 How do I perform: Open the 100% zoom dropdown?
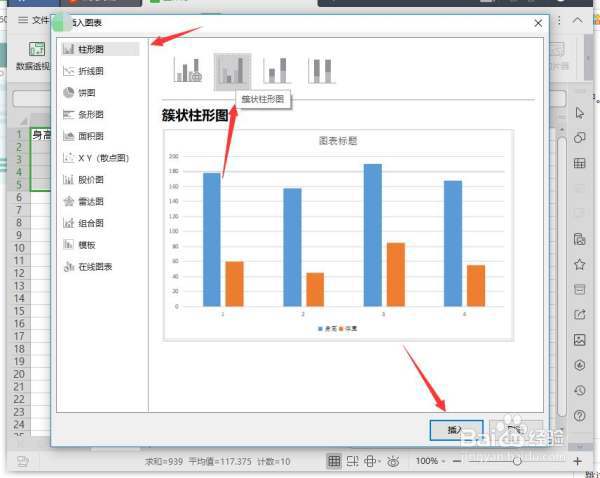click(430, 461)
